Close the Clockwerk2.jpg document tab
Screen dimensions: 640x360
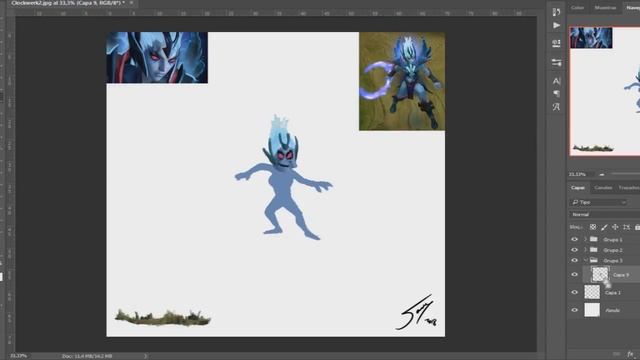click(x=131, y=3)
